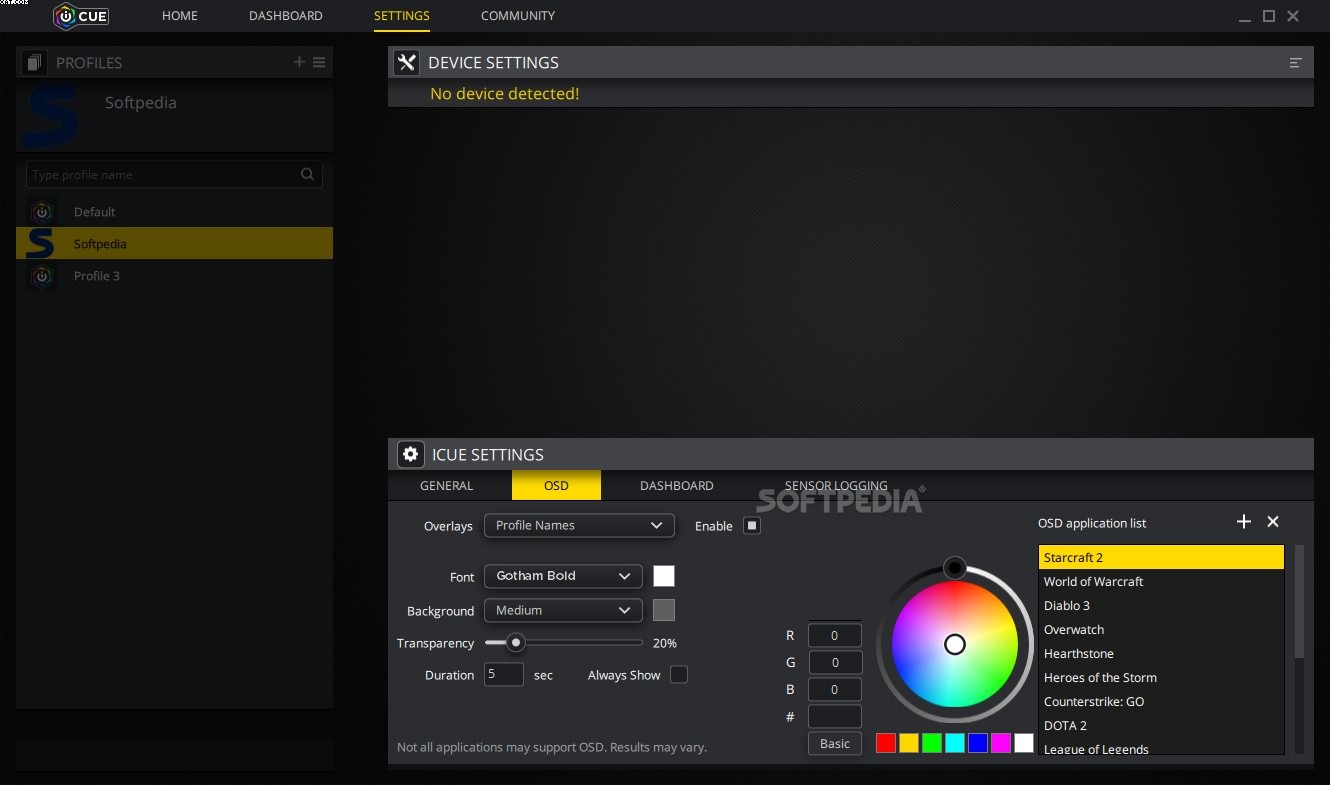Image resolution: width=1330 pixels, height=785 pixels.
Task: Click the G color value field
Action: point(835,662)
